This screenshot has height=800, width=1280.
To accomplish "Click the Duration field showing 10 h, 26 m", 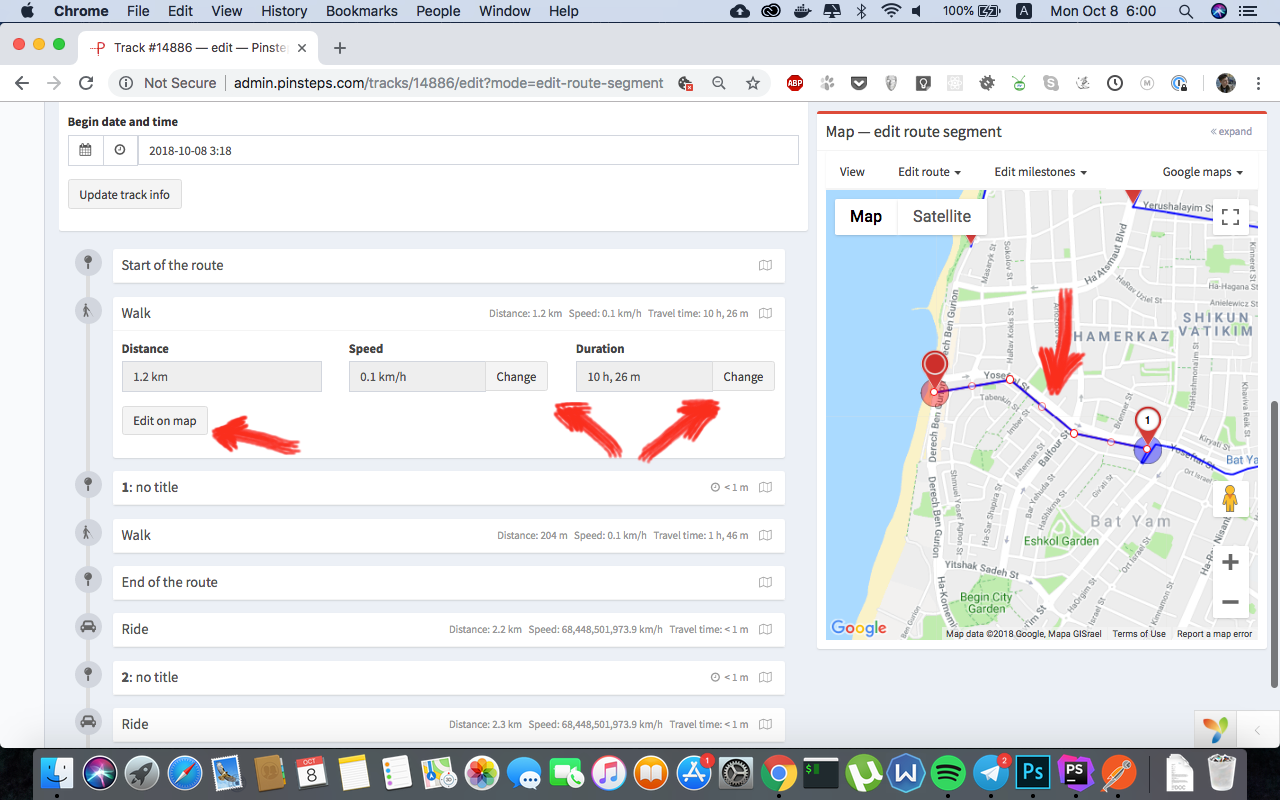I will 644,376.
